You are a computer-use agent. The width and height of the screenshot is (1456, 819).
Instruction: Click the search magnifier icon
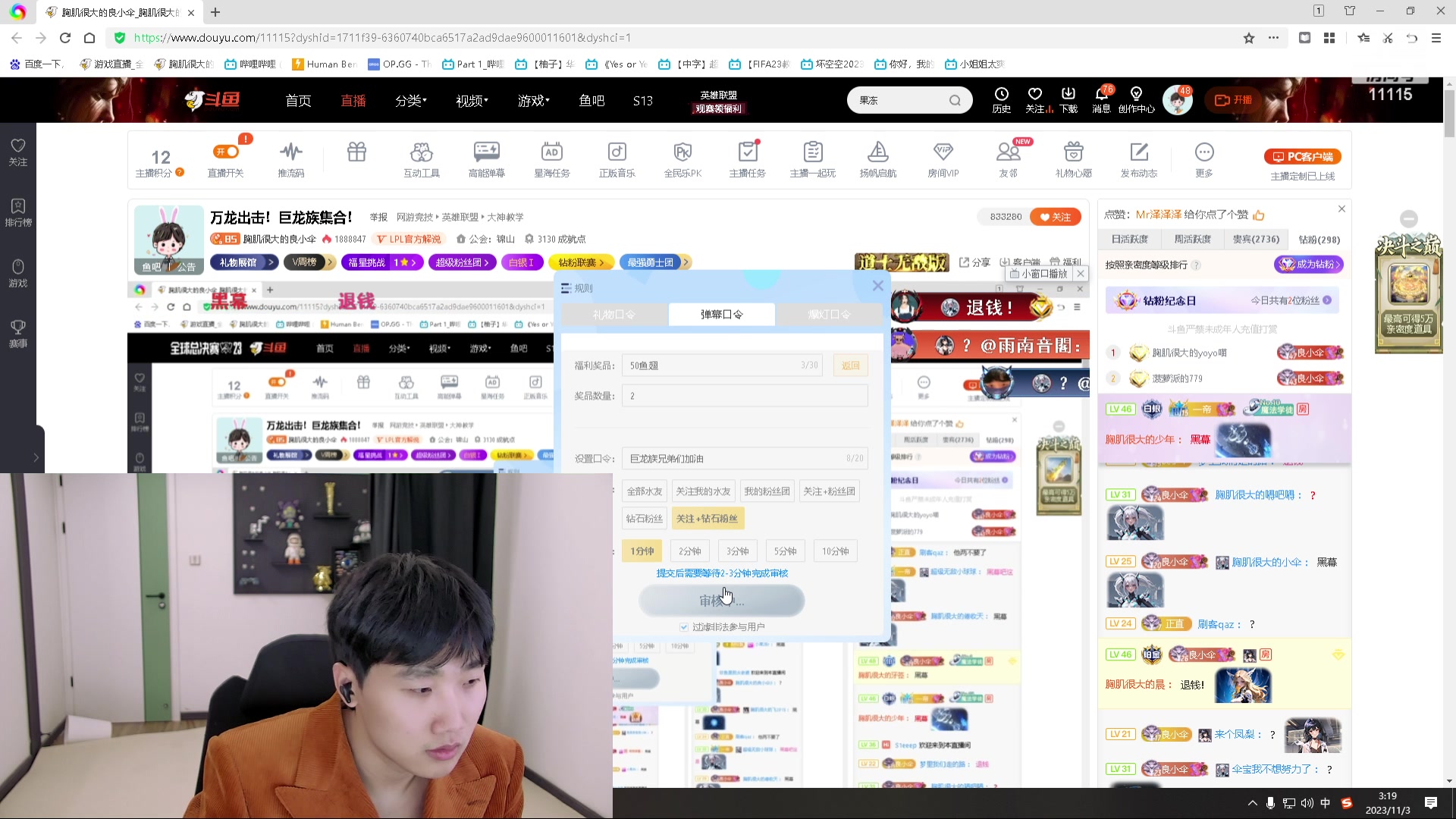(955, 100)
